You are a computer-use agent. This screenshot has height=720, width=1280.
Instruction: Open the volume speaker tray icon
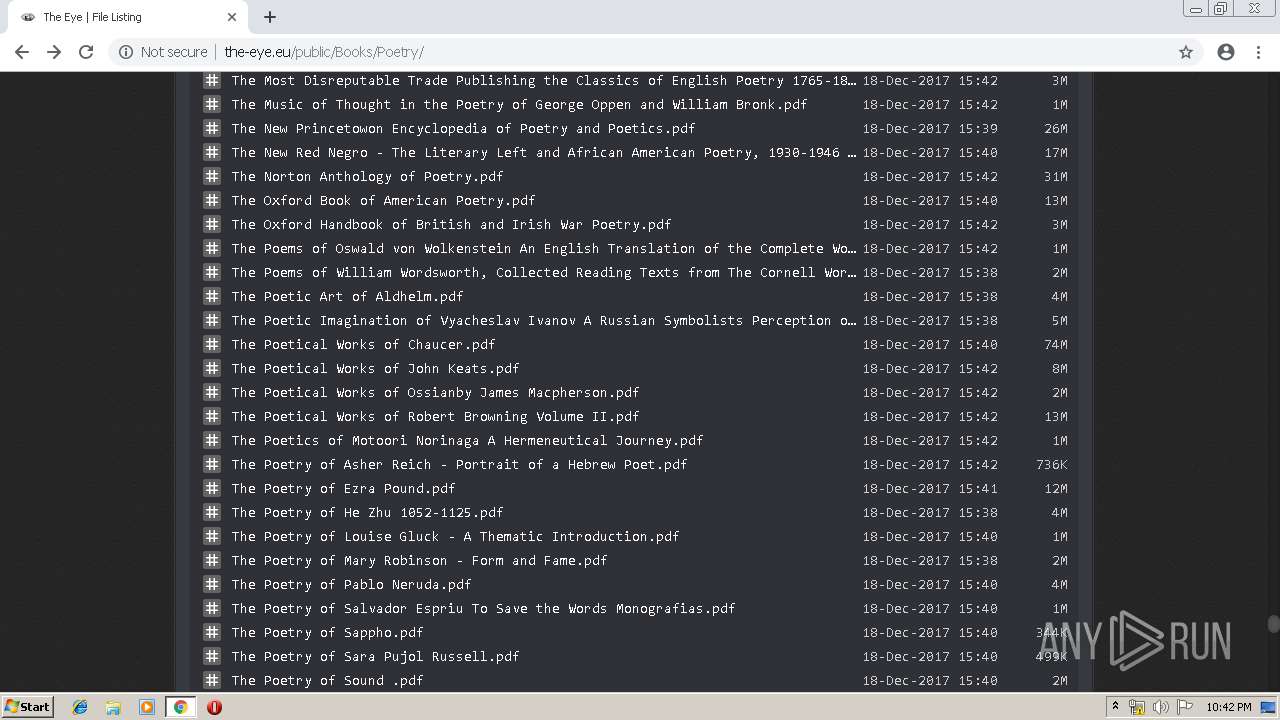point(1161,707)
